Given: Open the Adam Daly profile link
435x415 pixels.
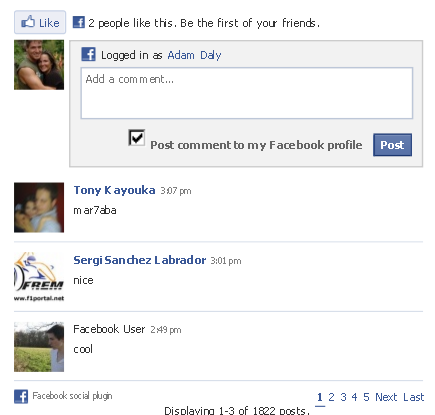Looking at the screenshot, I should pyautogui.click(x=194, y=55).
